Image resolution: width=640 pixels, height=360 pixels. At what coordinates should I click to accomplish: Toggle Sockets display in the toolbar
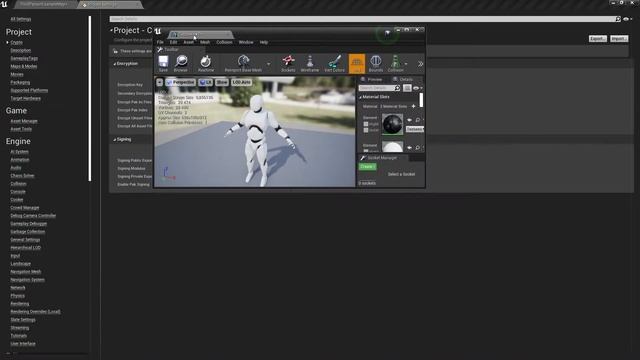coord(288,64)
